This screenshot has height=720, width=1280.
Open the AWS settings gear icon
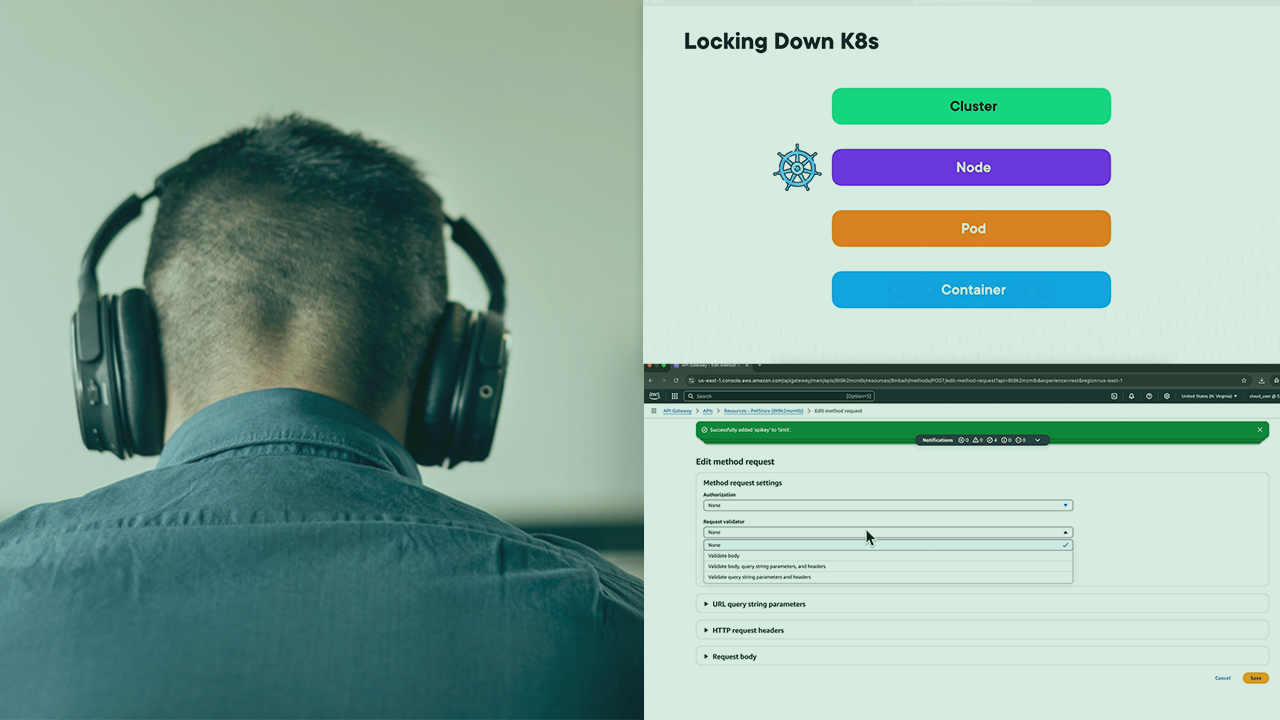1166,396
